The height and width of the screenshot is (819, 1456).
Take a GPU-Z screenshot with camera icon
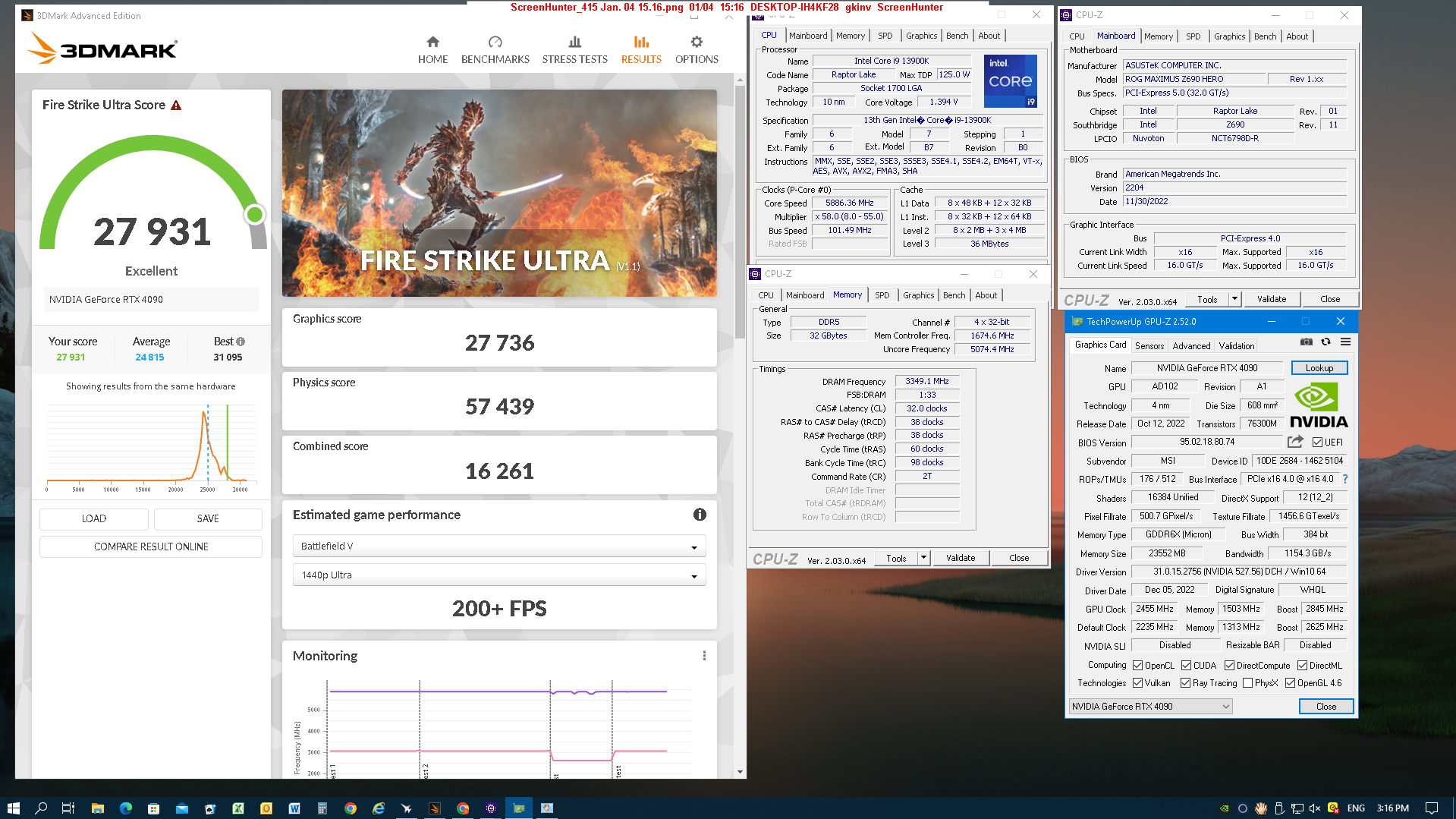coord(1306,342)
